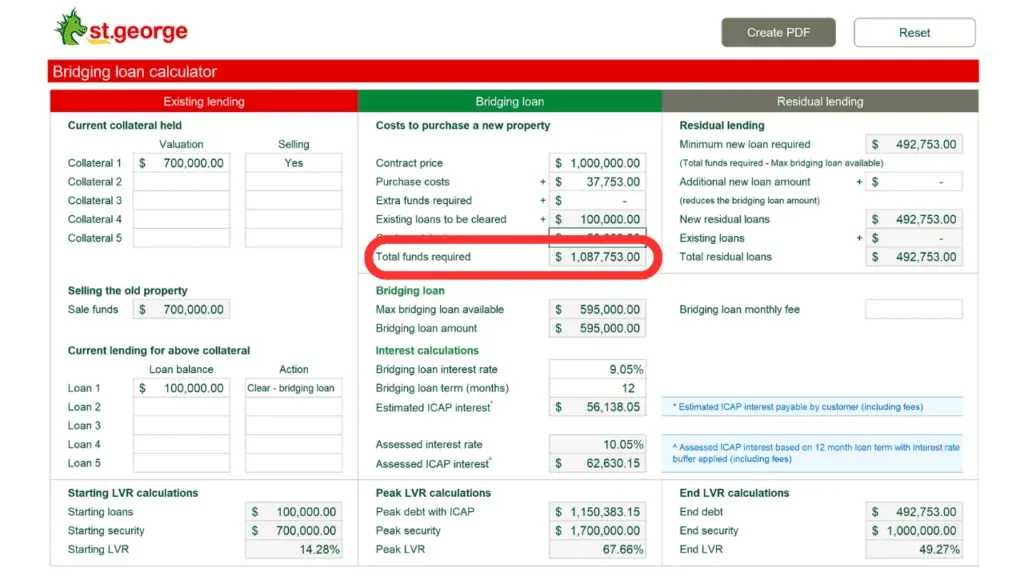Image resolution: width=1024 pixels, height=576 pixels.
Task: Click the Starting loans value 100,000.00
Action: pyautogui.click(x=293, y=512)
